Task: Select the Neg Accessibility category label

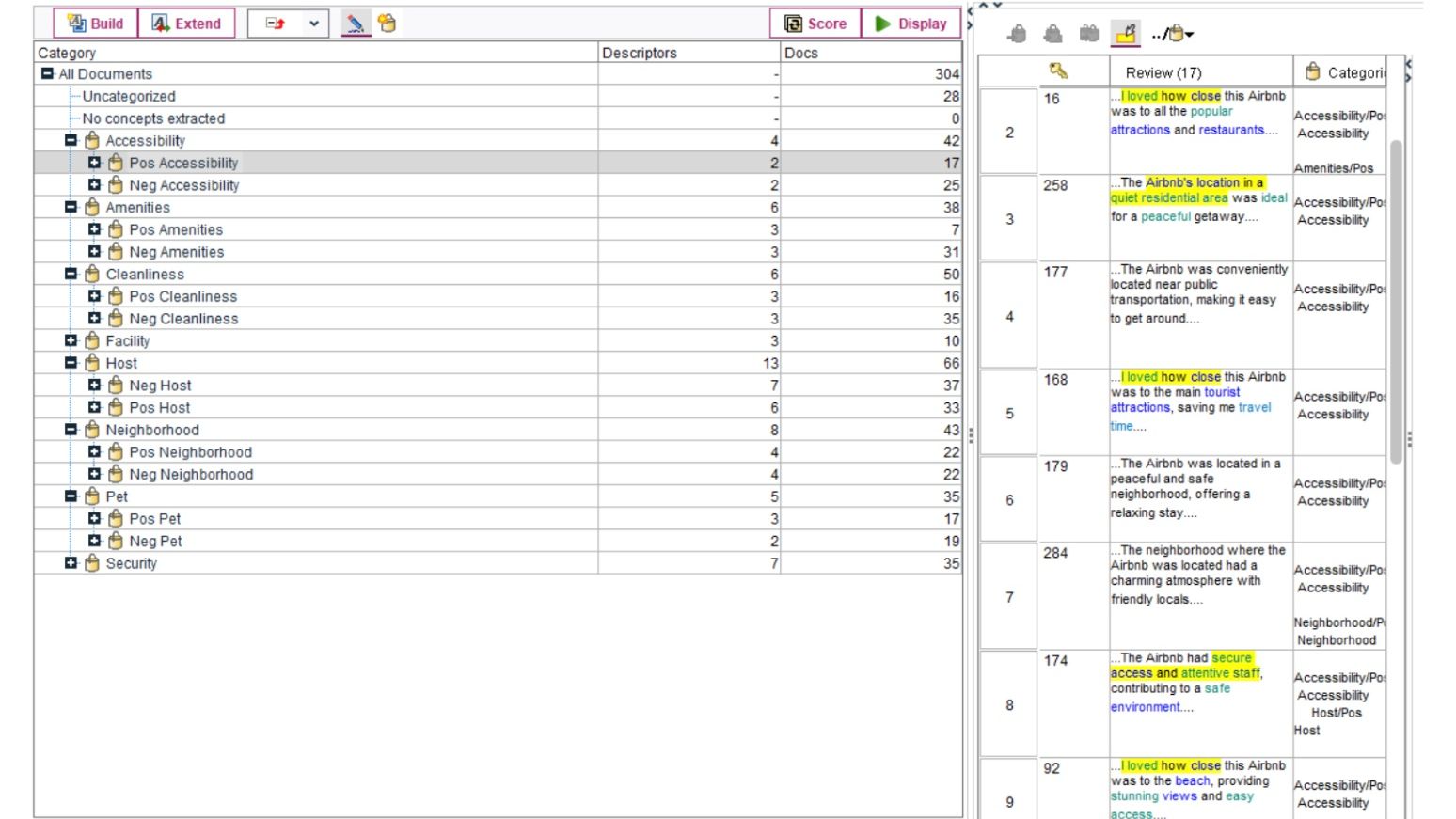Action: [184, 185]
